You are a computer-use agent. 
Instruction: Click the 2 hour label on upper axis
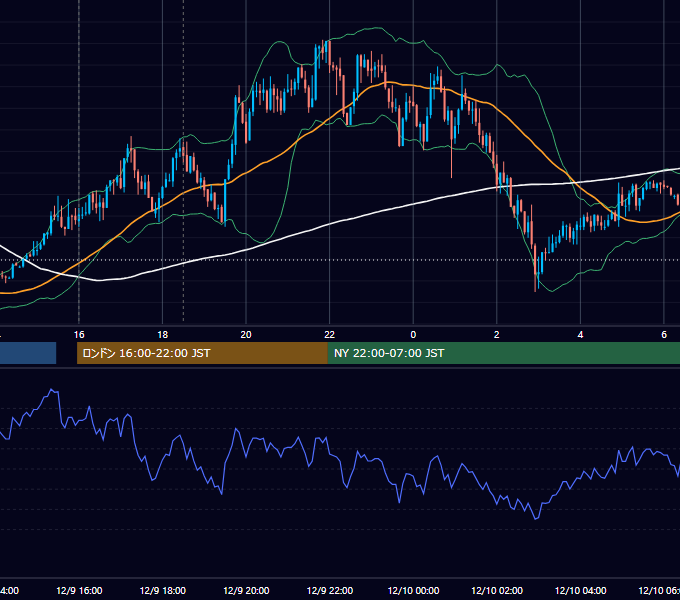tap(497, 335)
